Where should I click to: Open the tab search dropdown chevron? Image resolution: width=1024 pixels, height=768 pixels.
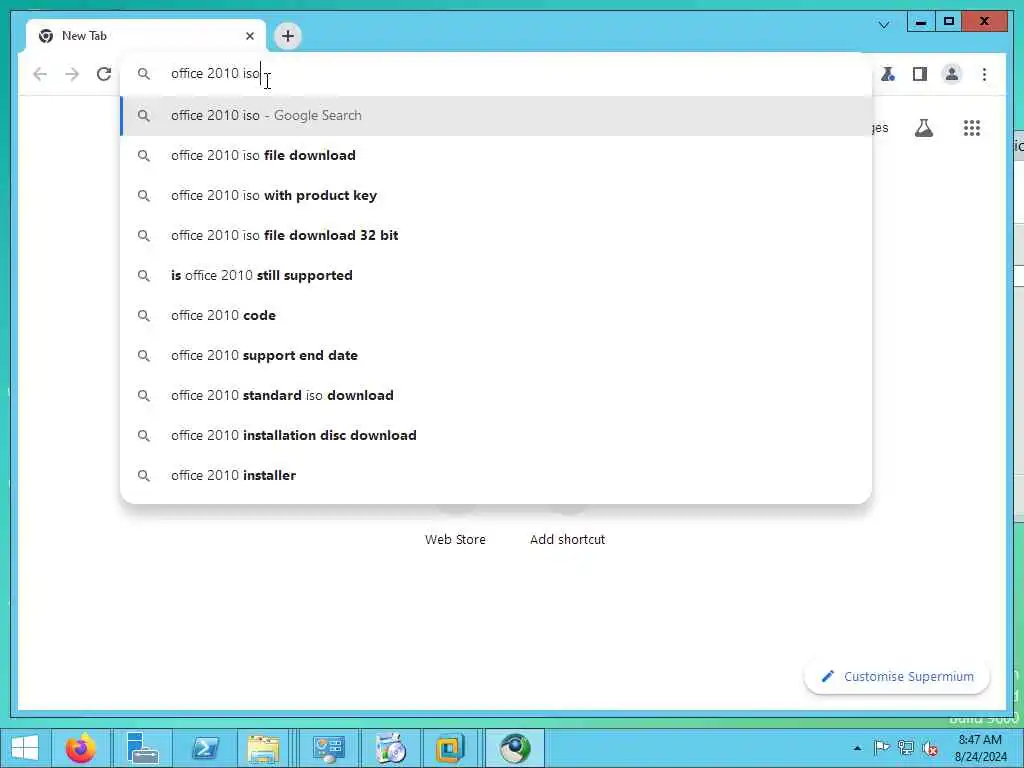click(x=884, y=25)
